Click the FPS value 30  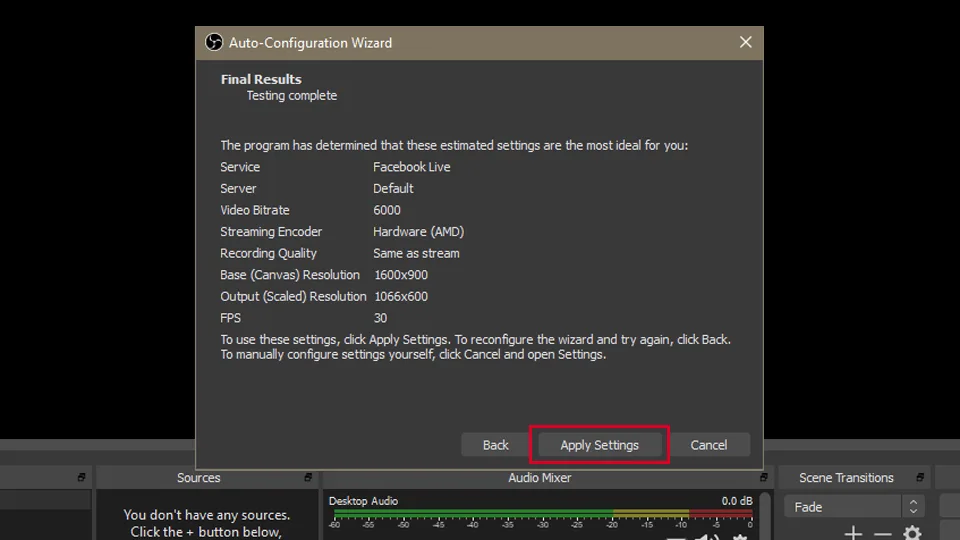coord(380,318)
